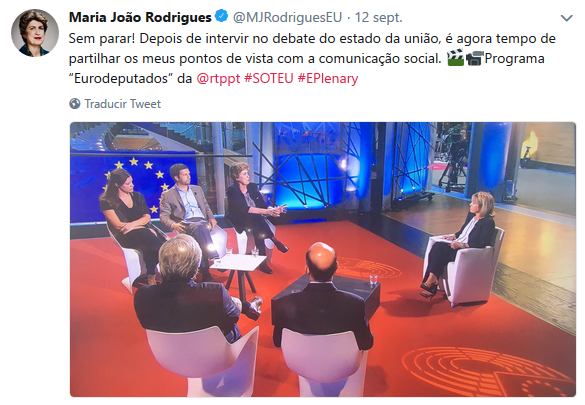Open the TV studio photo

click(323, 259)
